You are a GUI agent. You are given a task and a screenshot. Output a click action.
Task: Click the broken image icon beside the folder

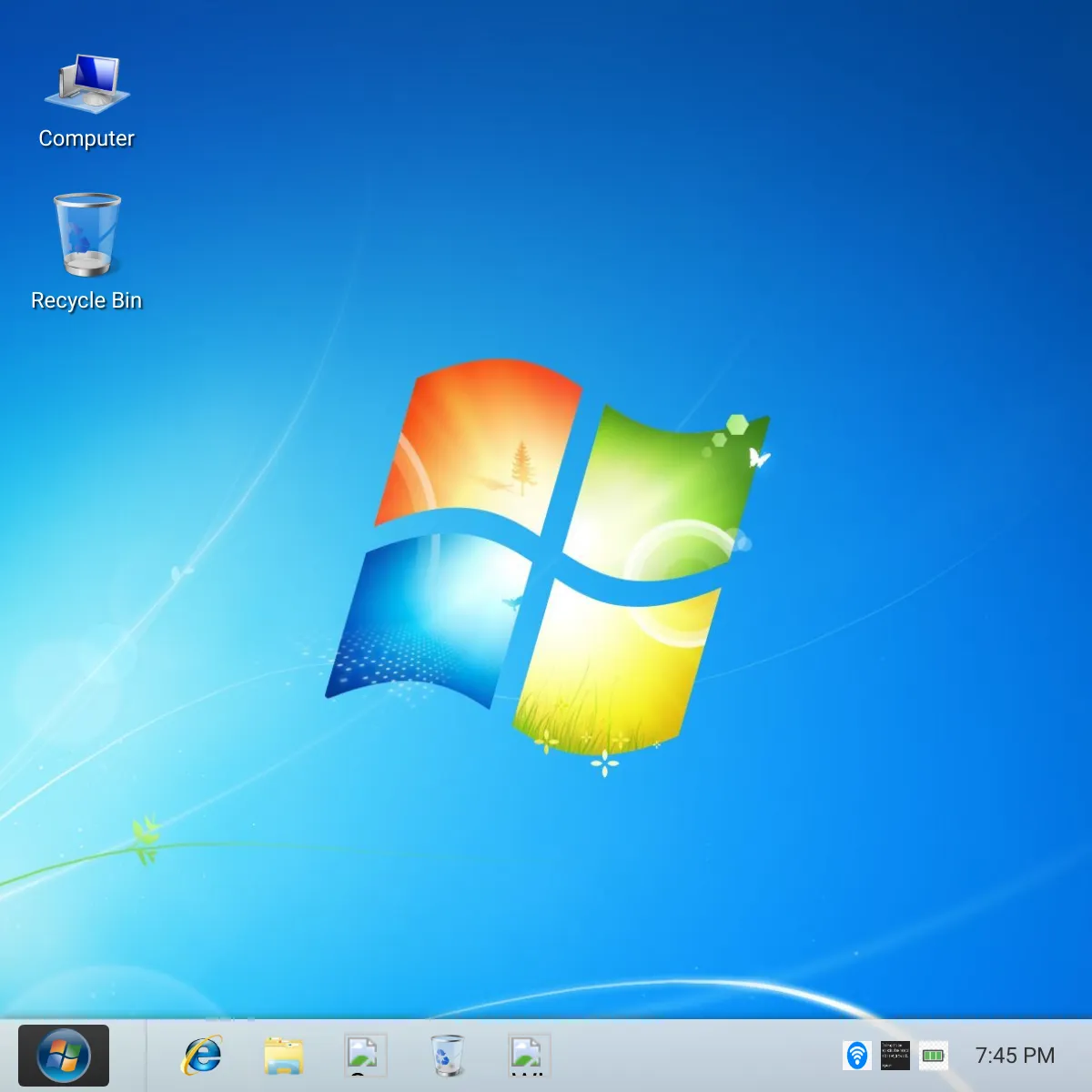[x=366, y=1056]
